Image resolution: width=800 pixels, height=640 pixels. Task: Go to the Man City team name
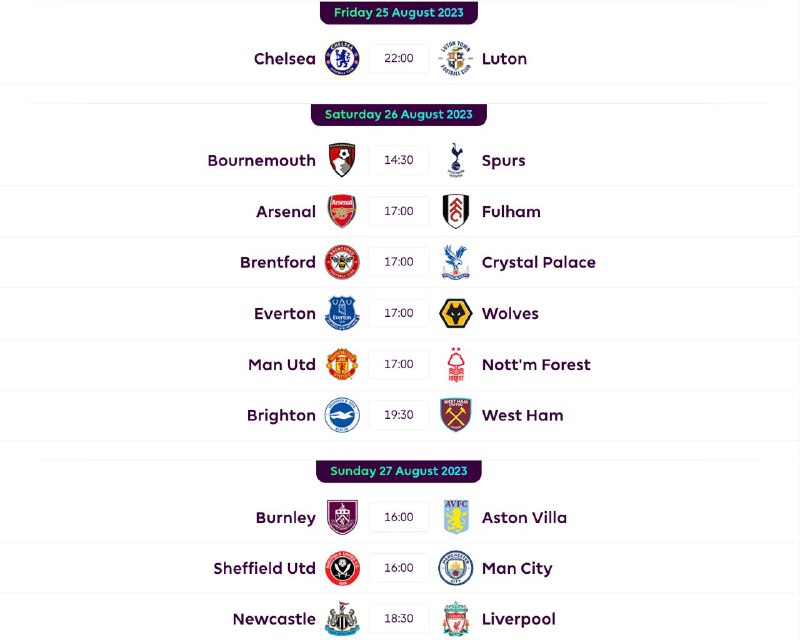[x=517, y=569]
